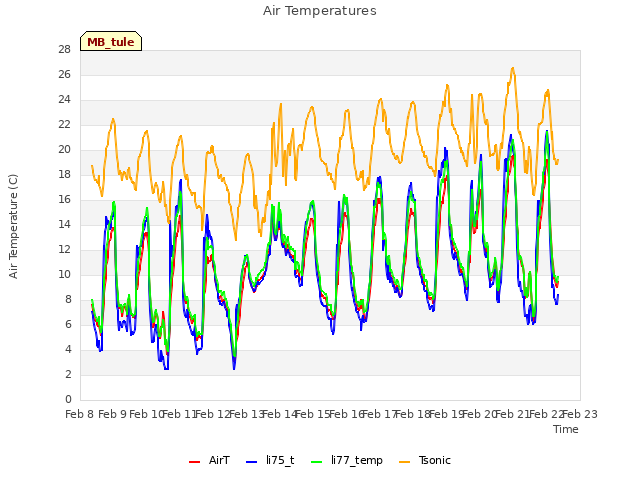
Task: Select the li77_temp legend label
Action: pos(357,461)
